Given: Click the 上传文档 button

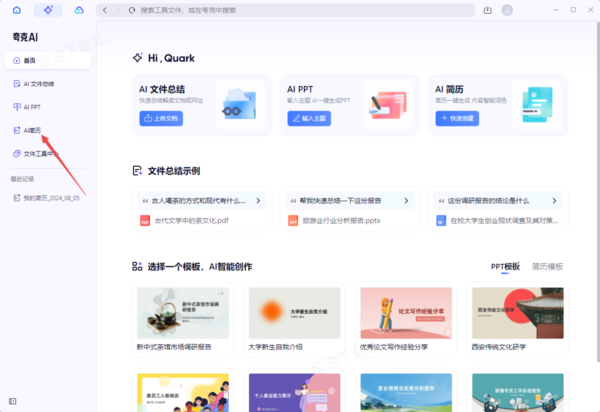Looking at the screenshot, I should pyautogui.click(x=161, y=119).
